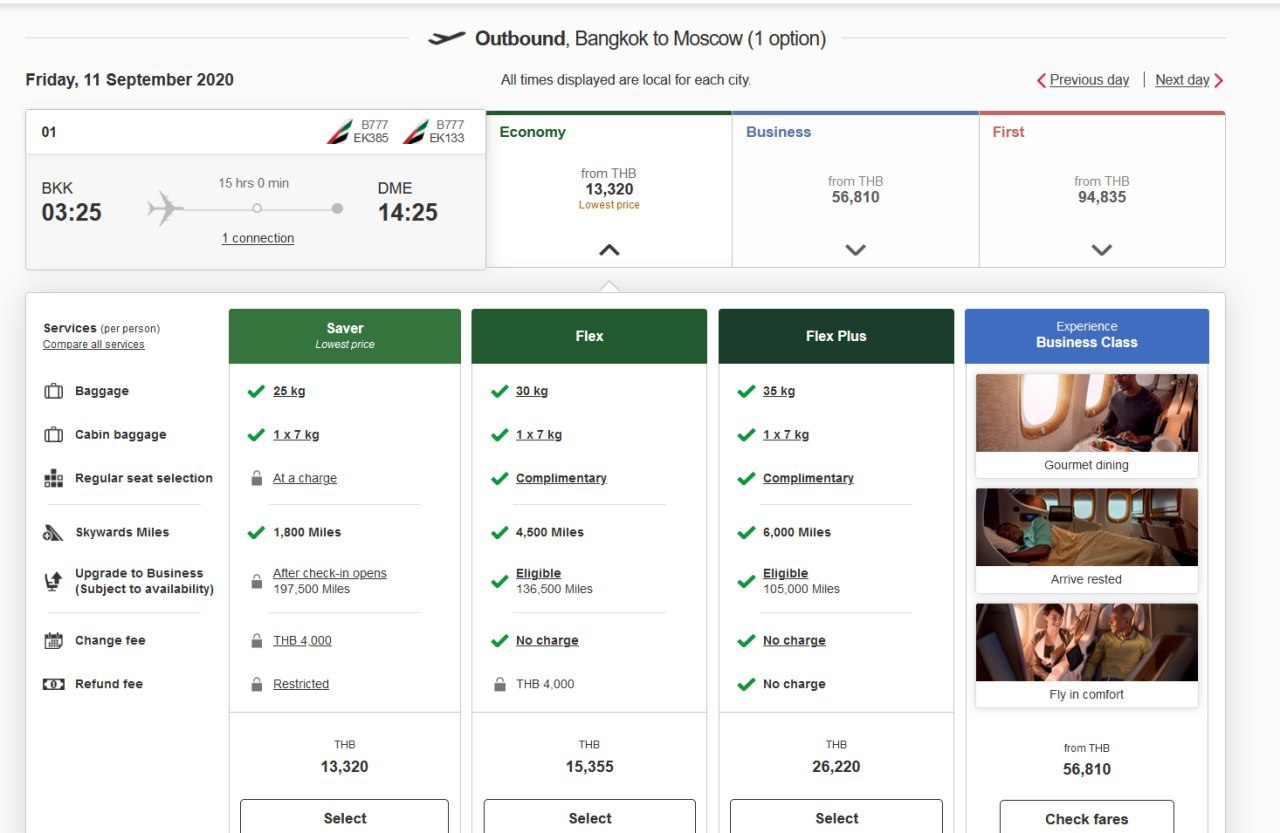Go to Previous day link

point(1089,80)
